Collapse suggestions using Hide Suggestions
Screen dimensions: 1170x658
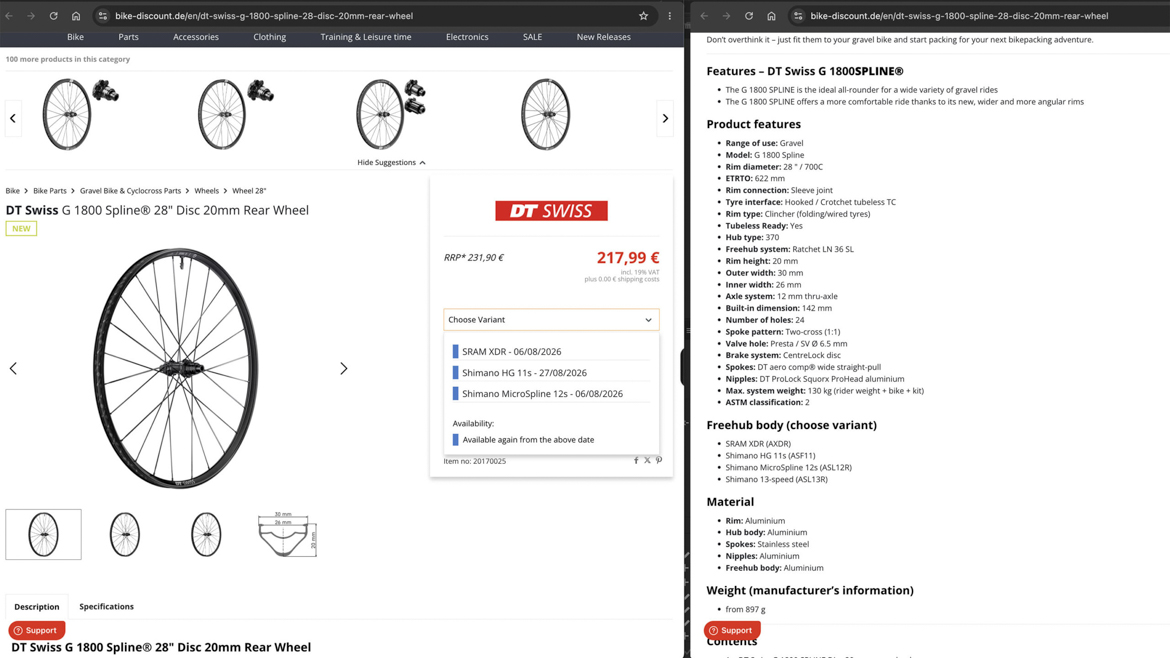coord(391,163)
